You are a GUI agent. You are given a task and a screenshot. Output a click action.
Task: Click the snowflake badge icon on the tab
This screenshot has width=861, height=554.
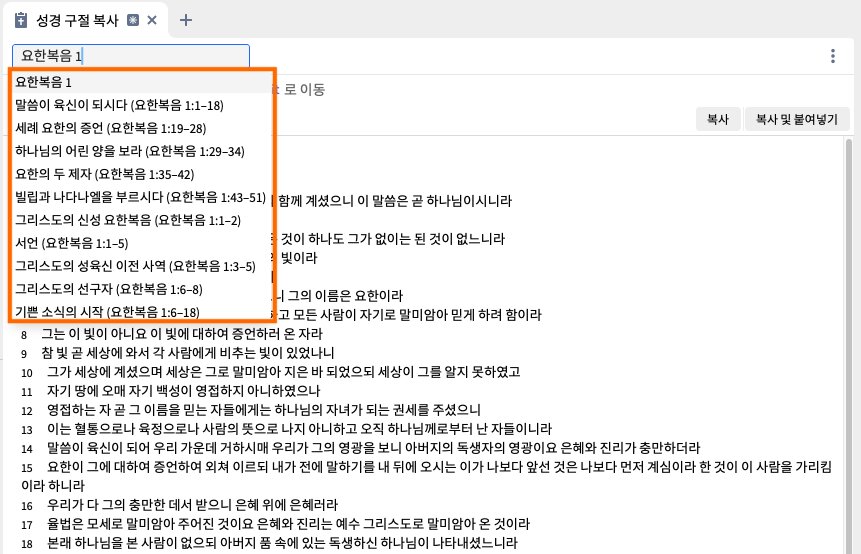tap(133, 20)
